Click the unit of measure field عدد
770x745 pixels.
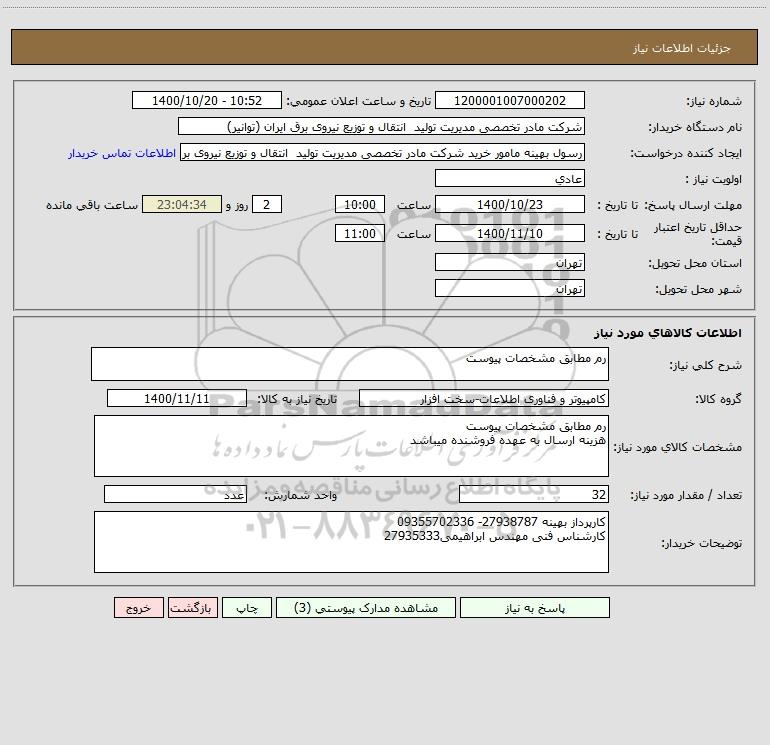click(x=175, y=494)
